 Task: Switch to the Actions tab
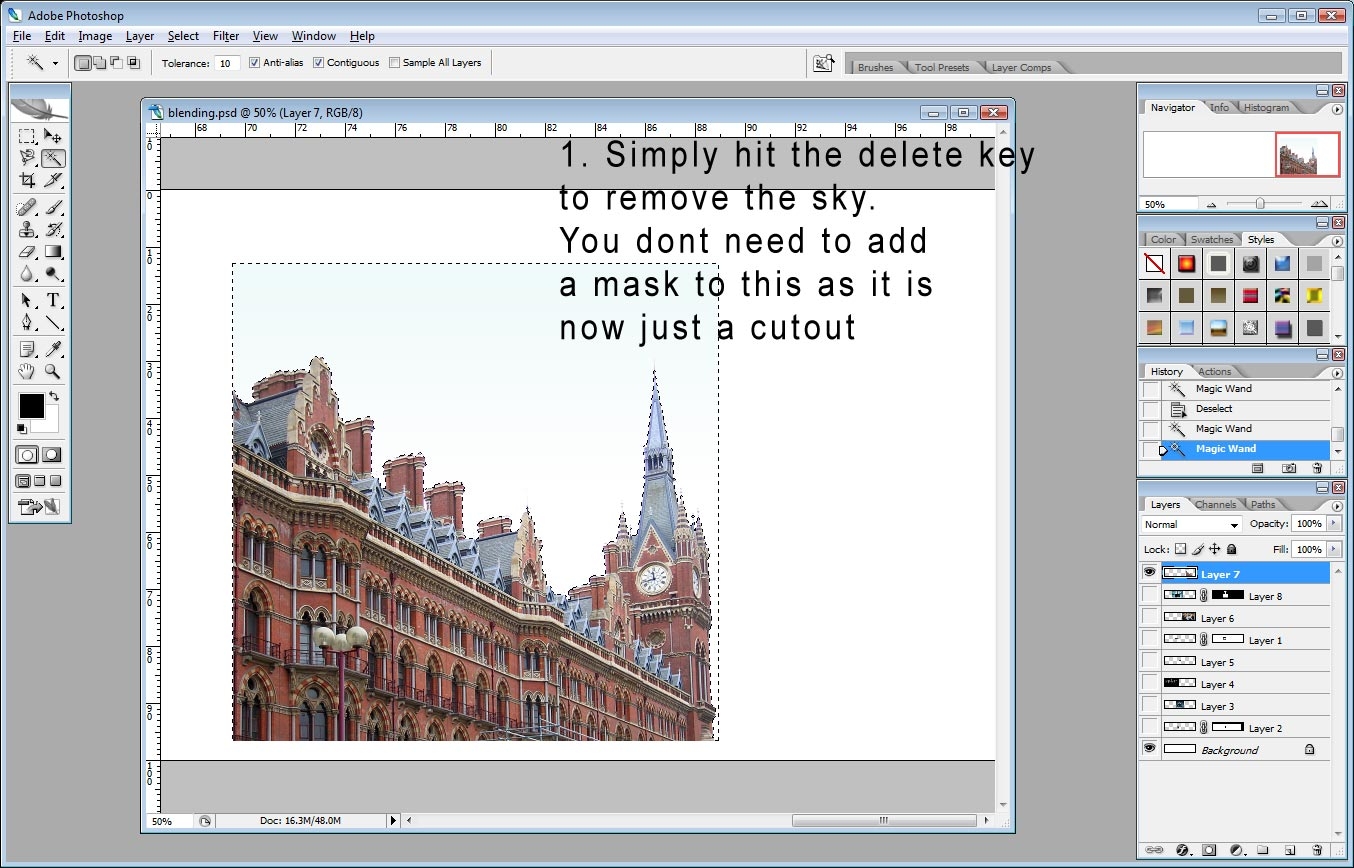coord(1214,372)
